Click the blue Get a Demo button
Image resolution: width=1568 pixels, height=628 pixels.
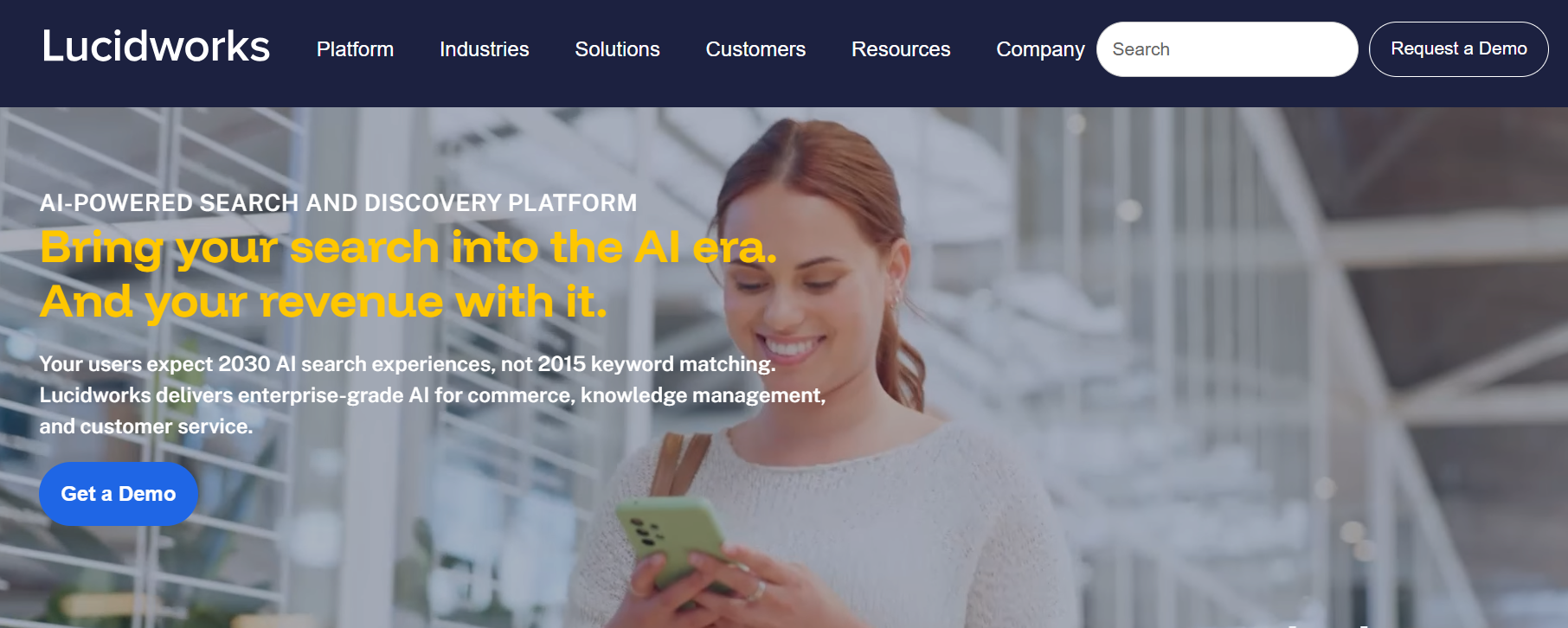coord(119,494)
